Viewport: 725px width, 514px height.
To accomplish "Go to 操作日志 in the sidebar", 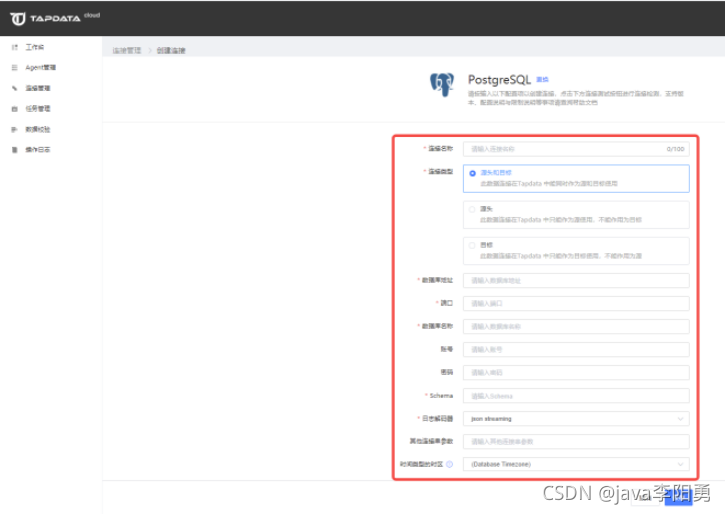I will pos(37,149).
